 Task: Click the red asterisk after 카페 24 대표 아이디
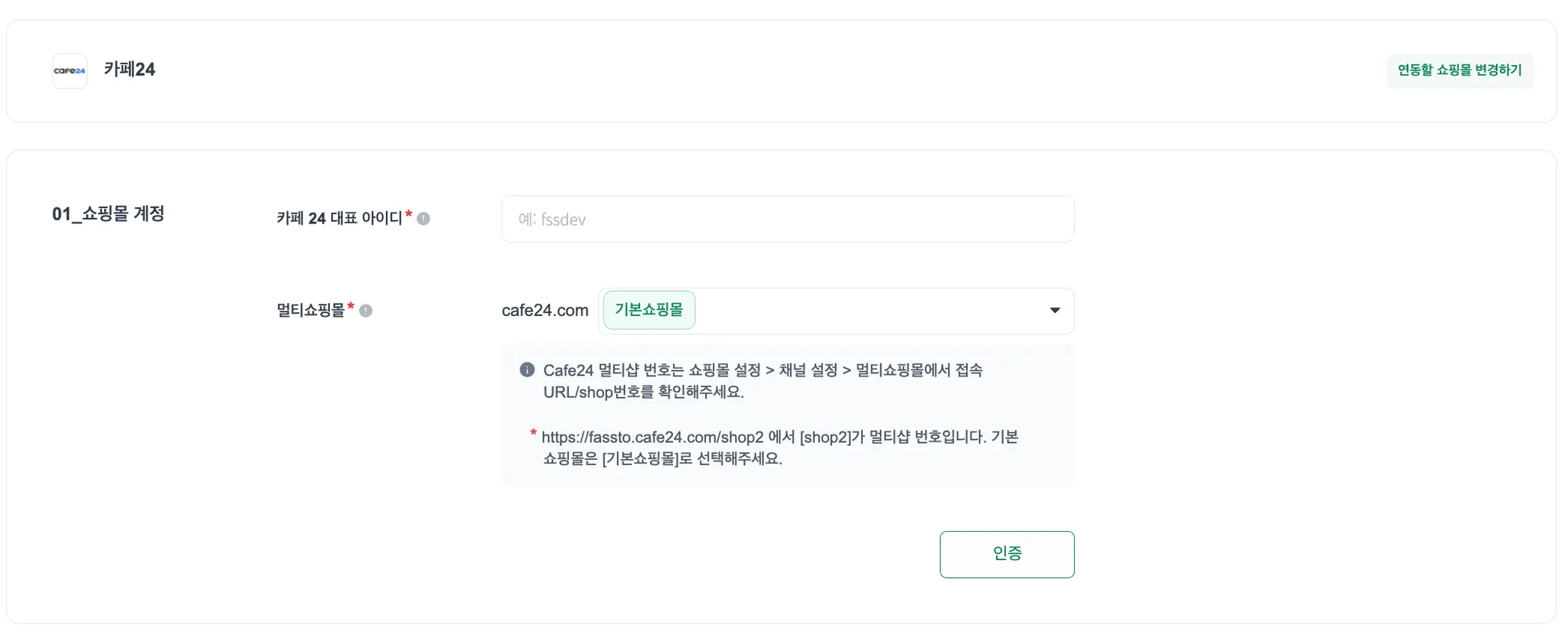click(409, 215)
